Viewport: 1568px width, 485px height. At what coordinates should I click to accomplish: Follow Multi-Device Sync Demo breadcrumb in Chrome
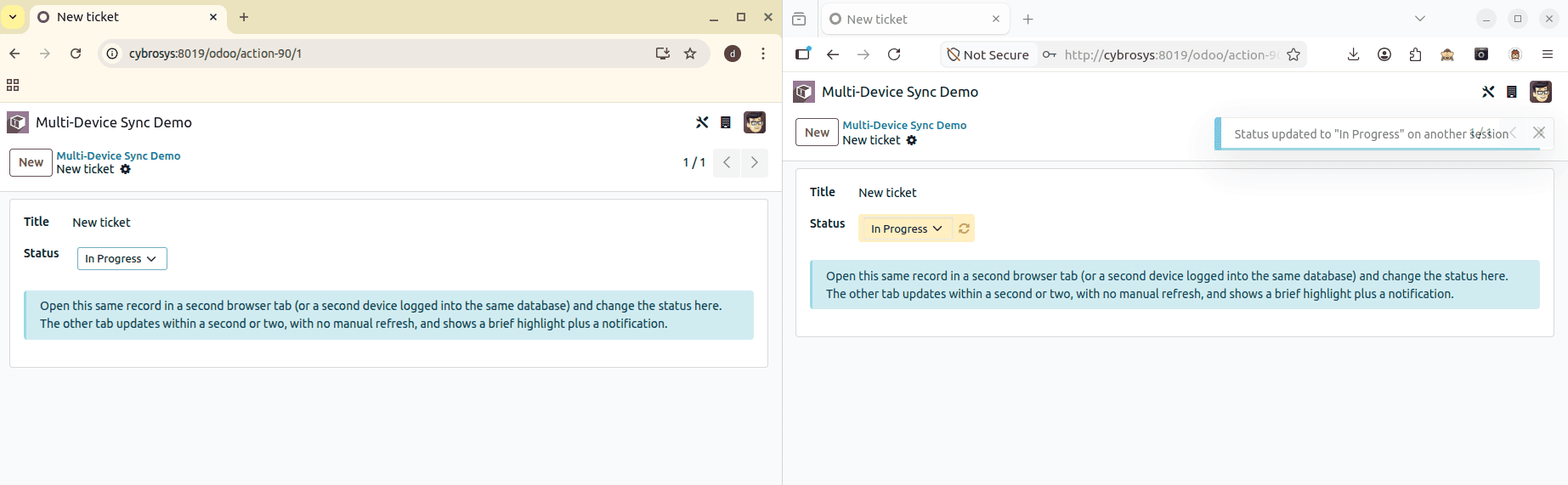pos(118,155)
